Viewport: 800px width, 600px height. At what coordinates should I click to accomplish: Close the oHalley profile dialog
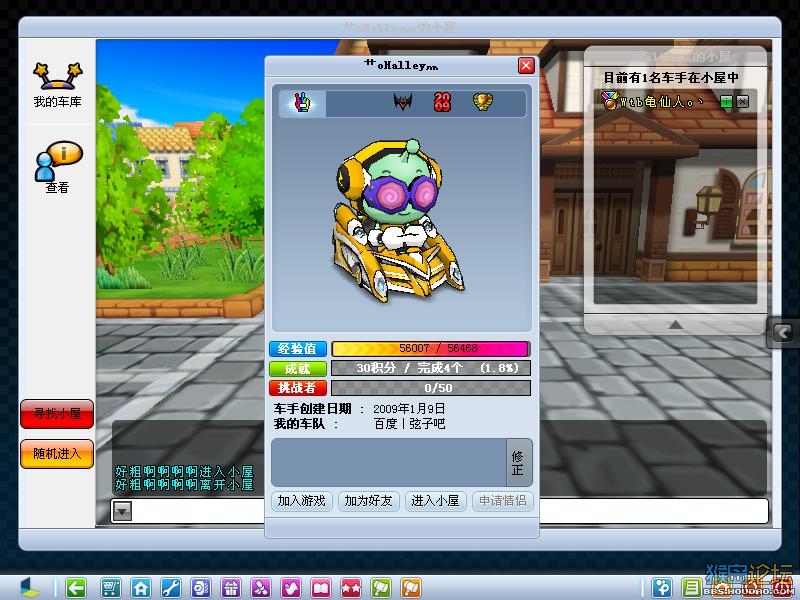point(526,65)
